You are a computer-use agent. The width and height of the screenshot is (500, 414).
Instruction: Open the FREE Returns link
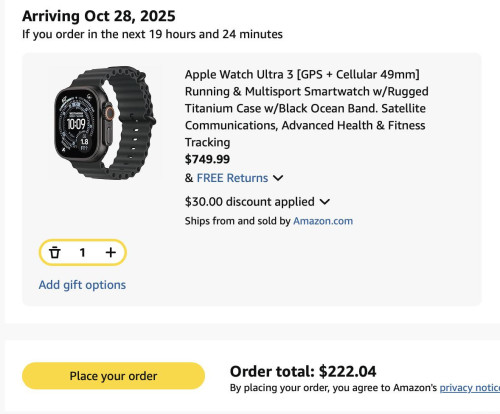point(232,178)
